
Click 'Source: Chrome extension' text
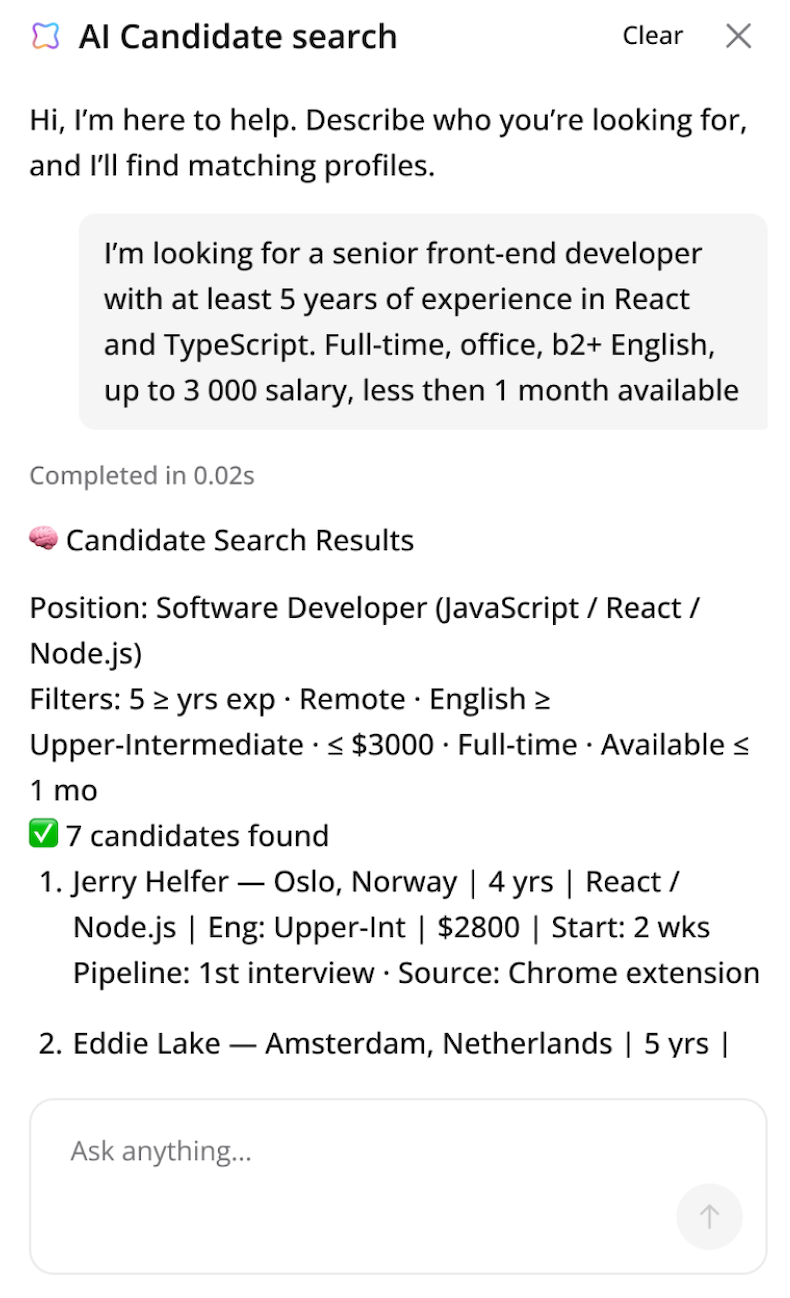[578, 973]
